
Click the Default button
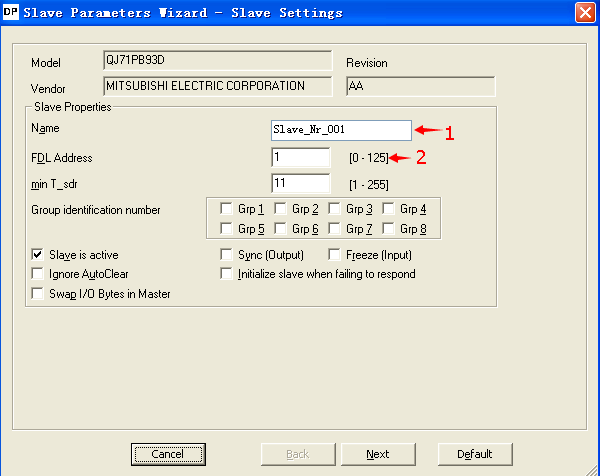[474, 454]
